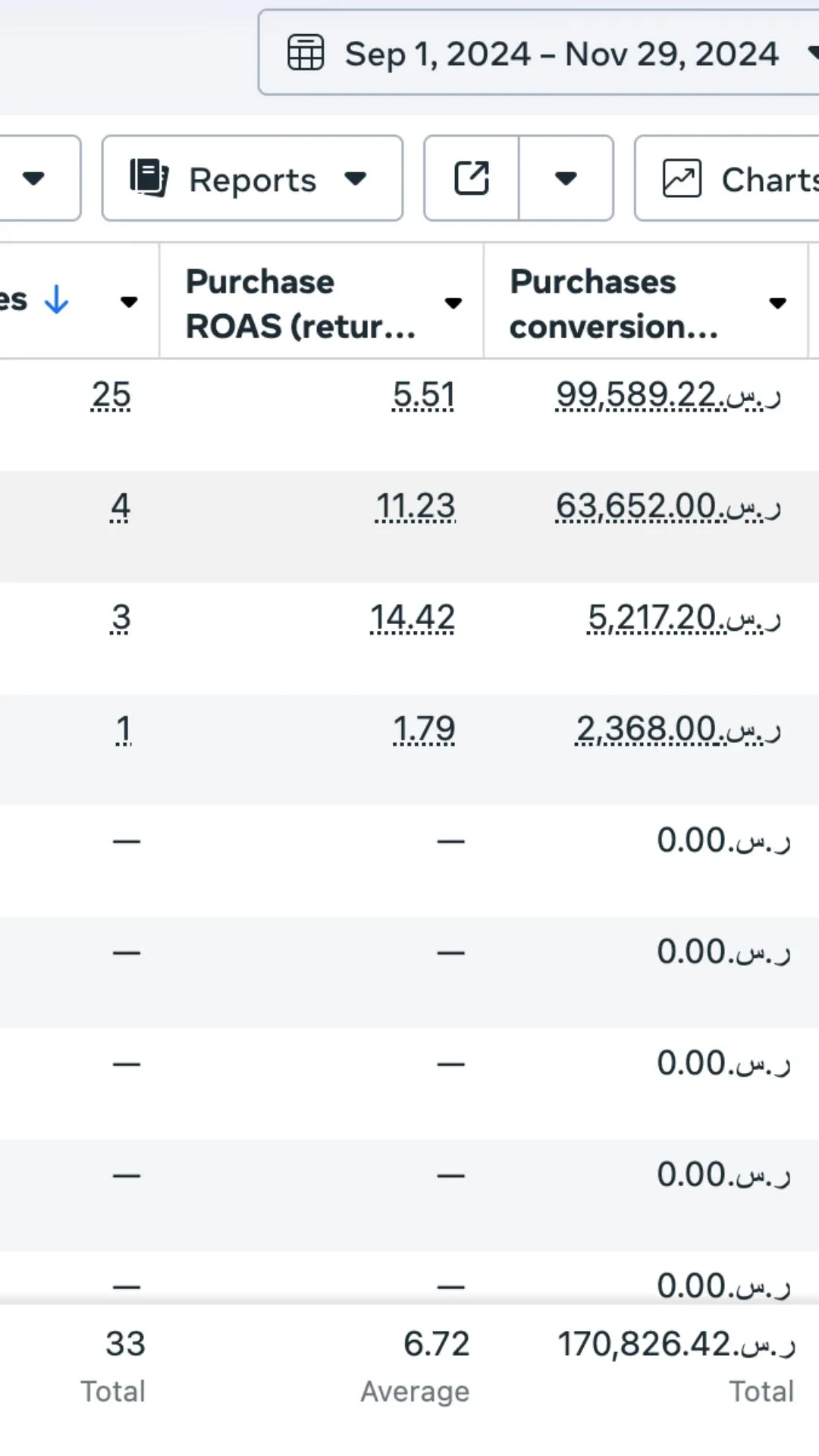Open the first column header options caret
The width and height of the screenshot is (819, 1456).
pos(129,302)
